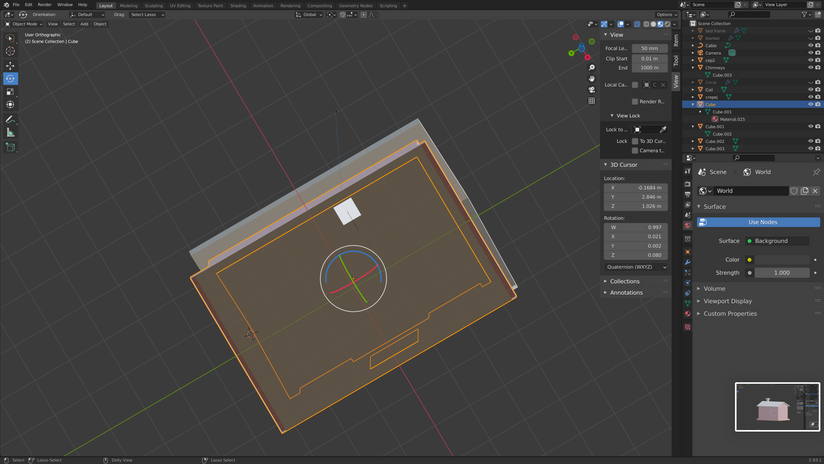Select the Rotate tool
Viewport: 824px width, 464px height.
10,79
